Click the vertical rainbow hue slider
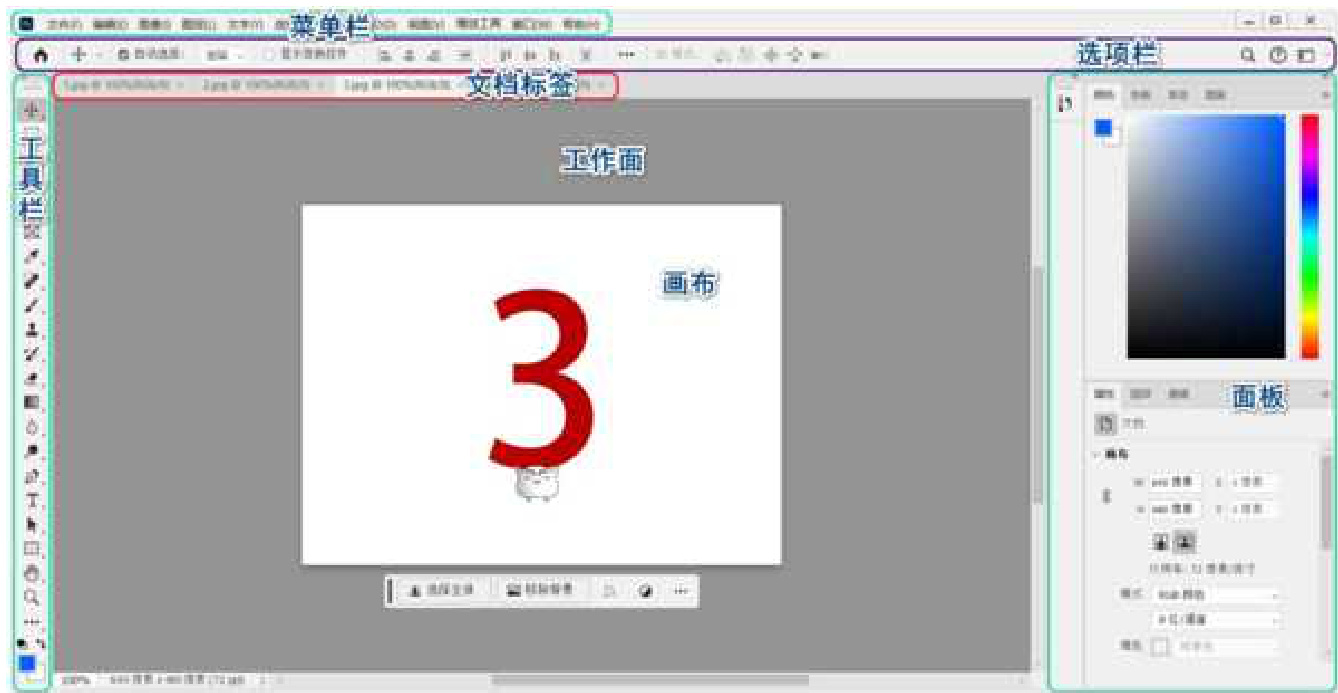1338x693 pixels. (x=1309, y=235)
